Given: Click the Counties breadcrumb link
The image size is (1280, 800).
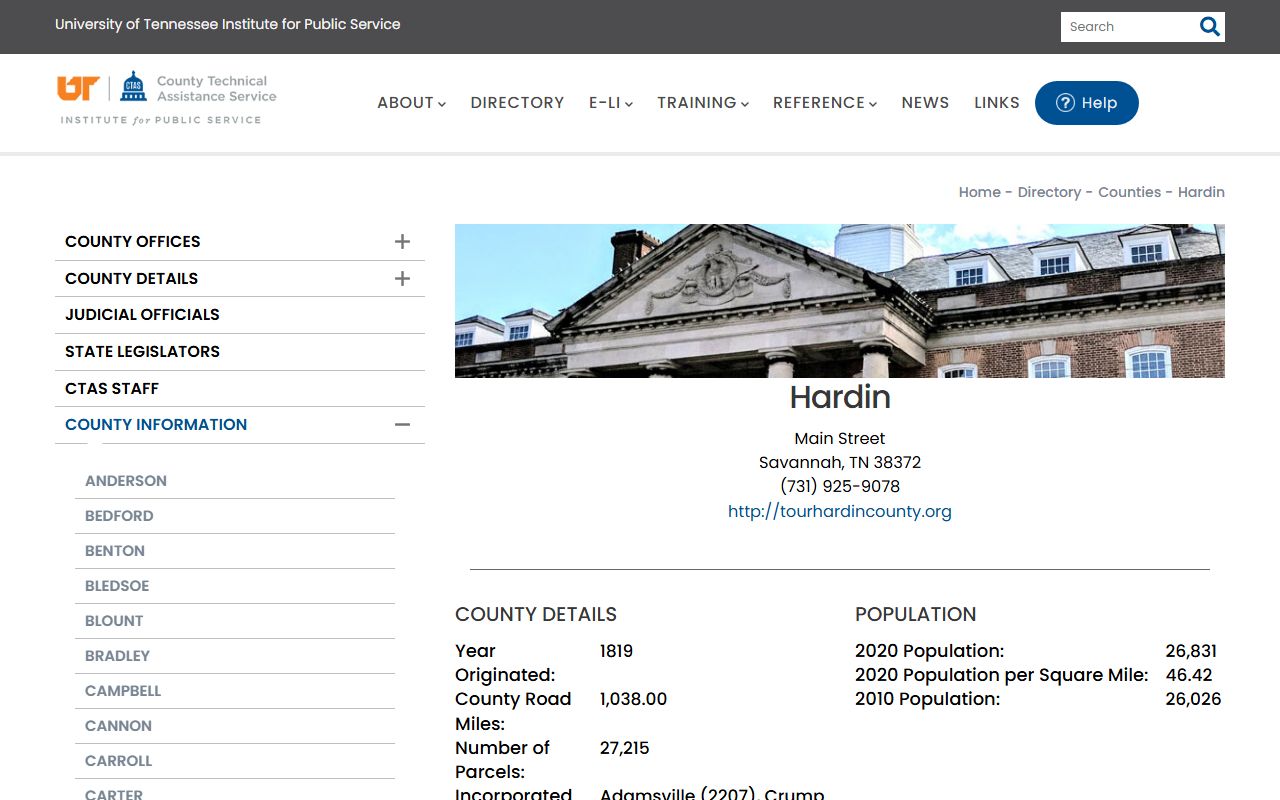Looking at the screenshot, I should click(x=1129, y=192).
